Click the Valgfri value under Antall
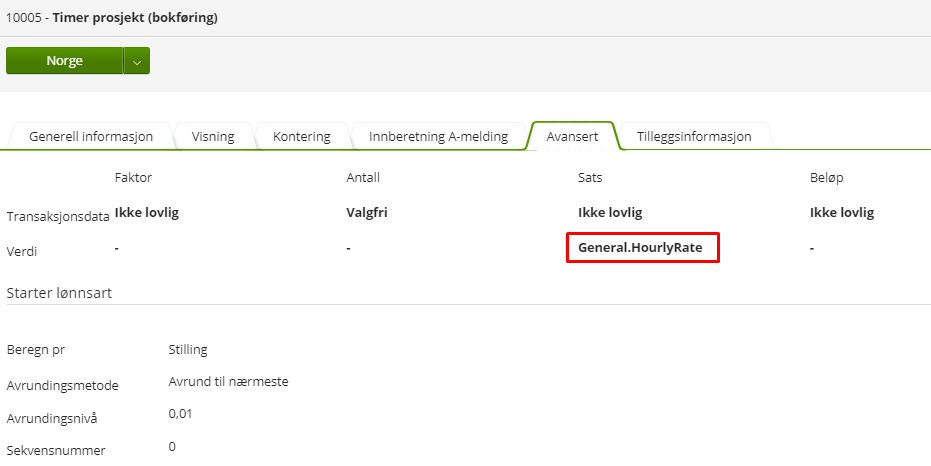 366,213
